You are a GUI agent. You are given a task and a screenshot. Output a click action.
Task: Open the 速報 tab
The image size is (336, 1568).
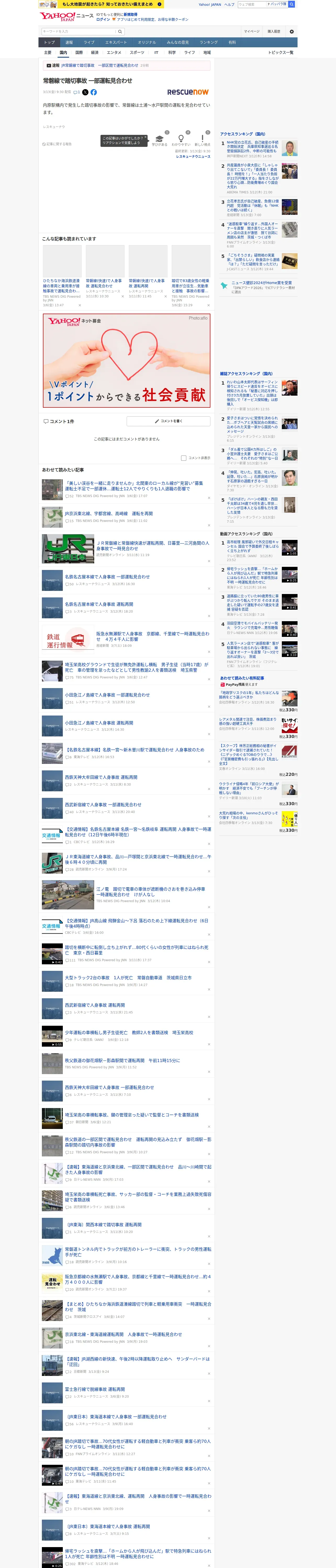[69, 42]
